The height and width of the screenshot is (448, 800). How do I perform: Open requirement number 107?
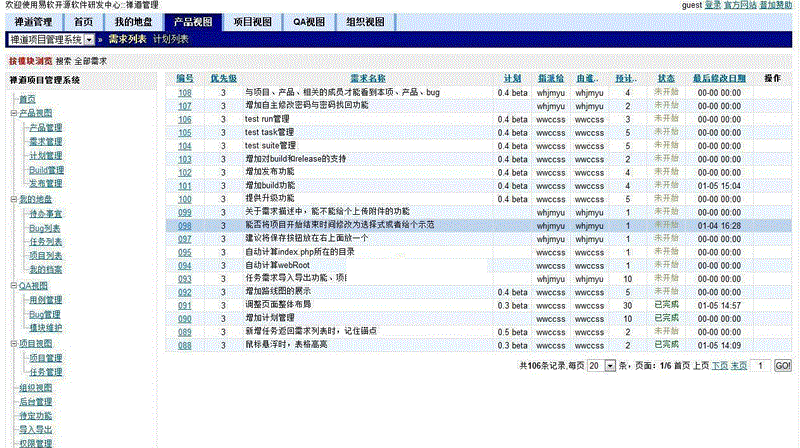click(x=185, y=106)
